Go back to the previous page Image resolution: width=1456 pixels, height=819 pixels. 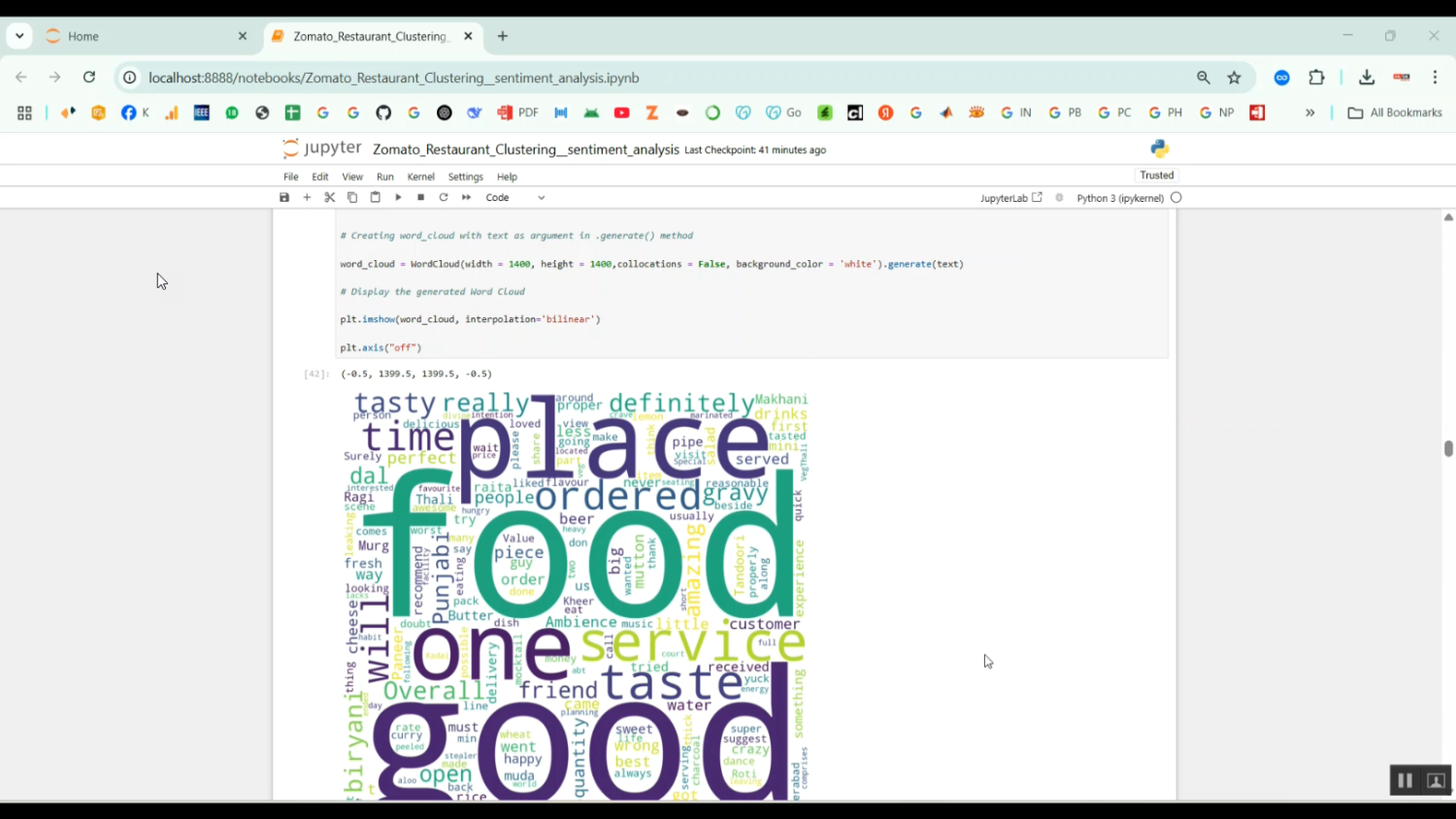21,78
